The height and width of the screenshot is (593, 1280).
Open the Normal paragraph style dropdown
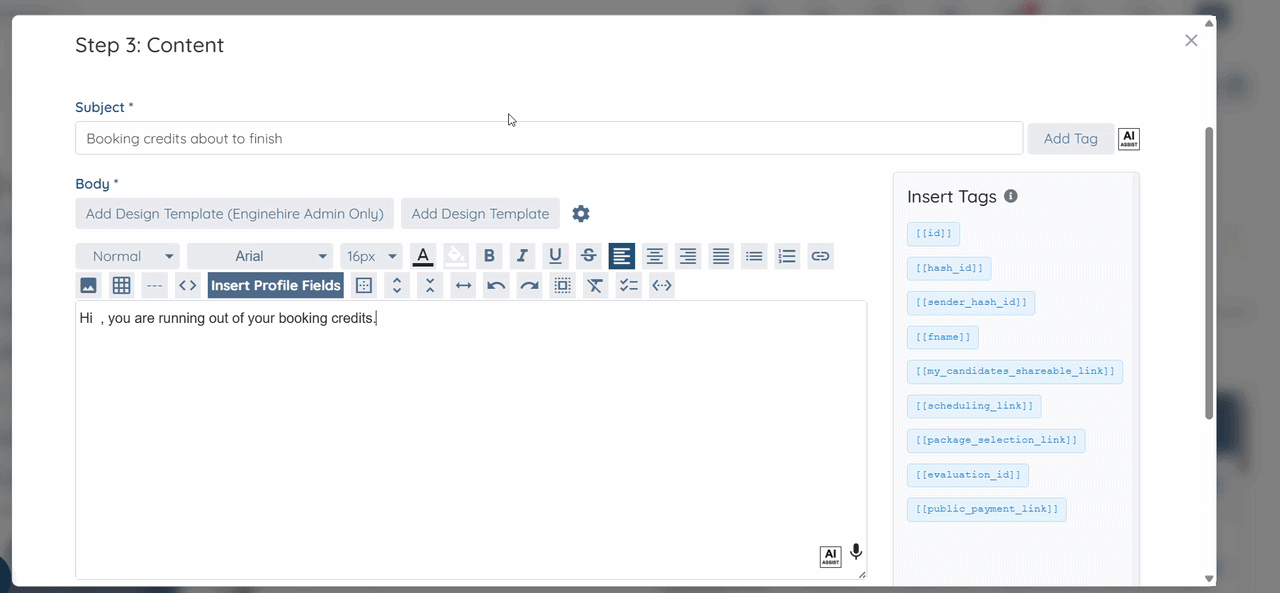[x=128, y=256]
